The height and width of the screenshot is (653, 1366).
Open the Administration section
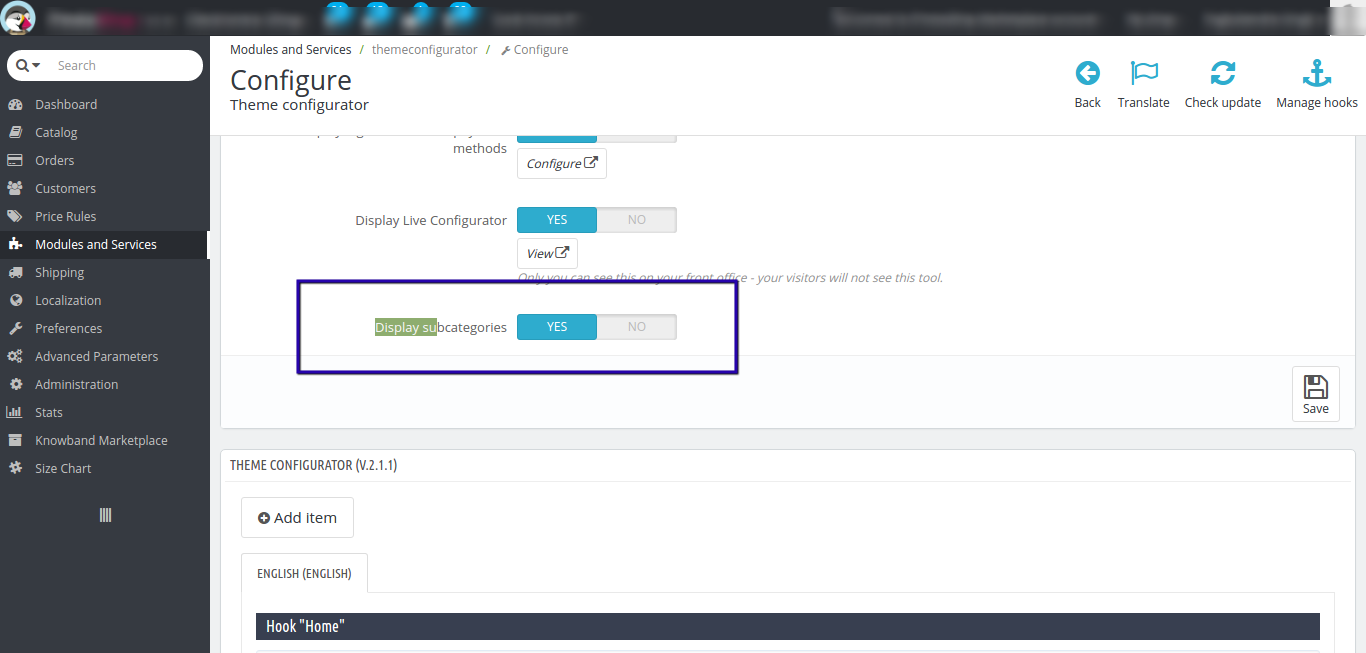tap(76, 384)
